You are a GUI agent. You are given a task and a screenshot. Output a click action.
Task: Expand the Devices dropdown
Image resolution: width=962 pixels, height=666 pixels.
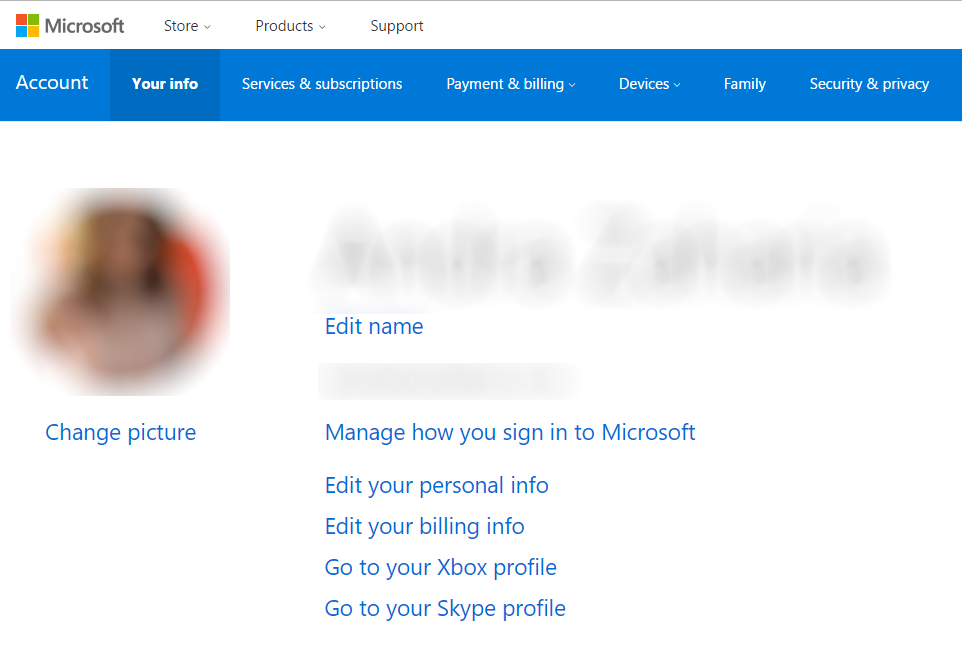pos(649,84)
